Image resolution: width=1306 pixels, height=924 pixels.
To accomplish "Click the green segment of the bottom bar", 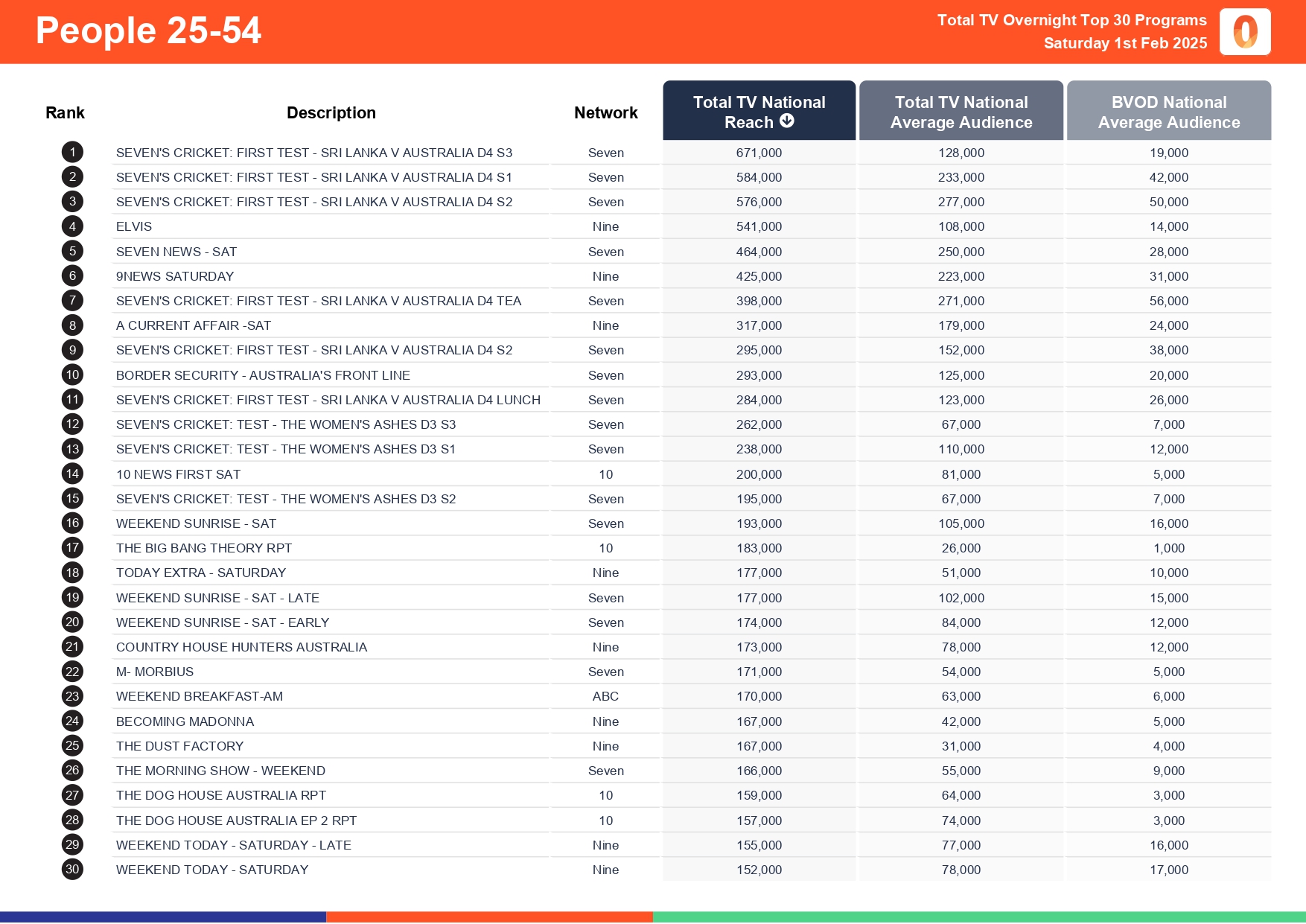I will 979,917.
